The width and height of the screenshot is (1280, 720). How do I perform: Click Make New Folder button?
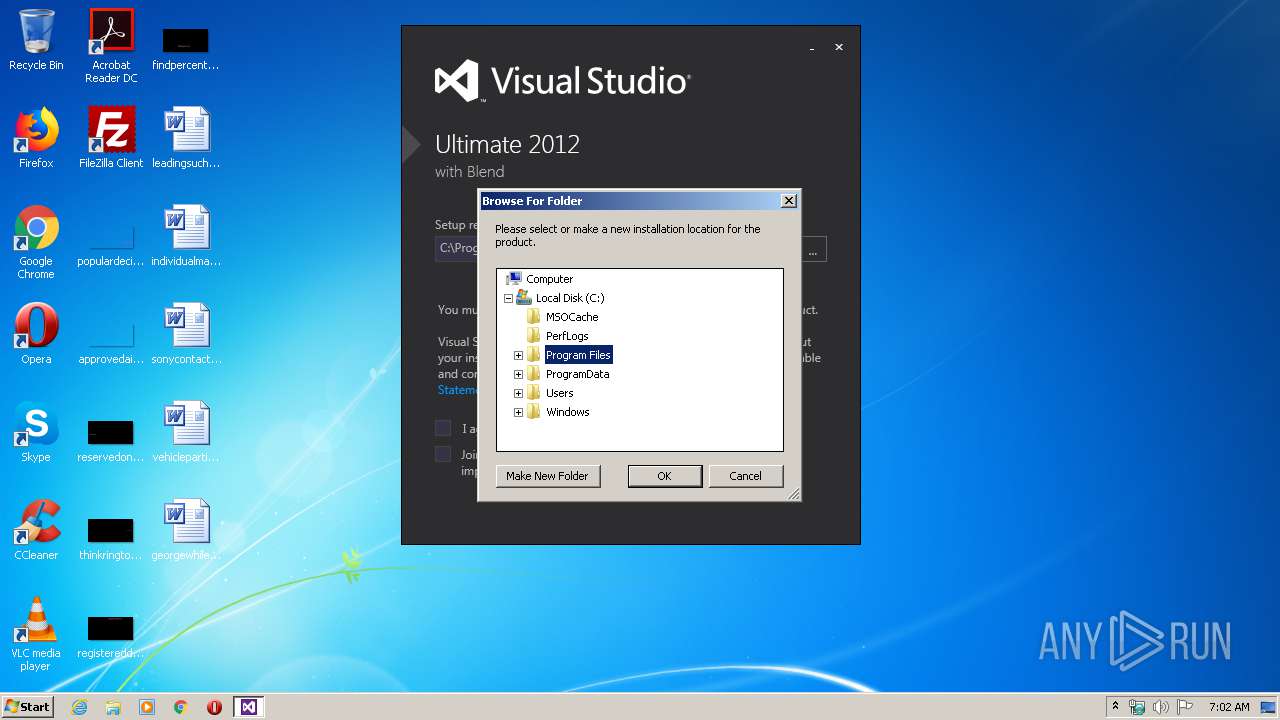click(547, 476)
